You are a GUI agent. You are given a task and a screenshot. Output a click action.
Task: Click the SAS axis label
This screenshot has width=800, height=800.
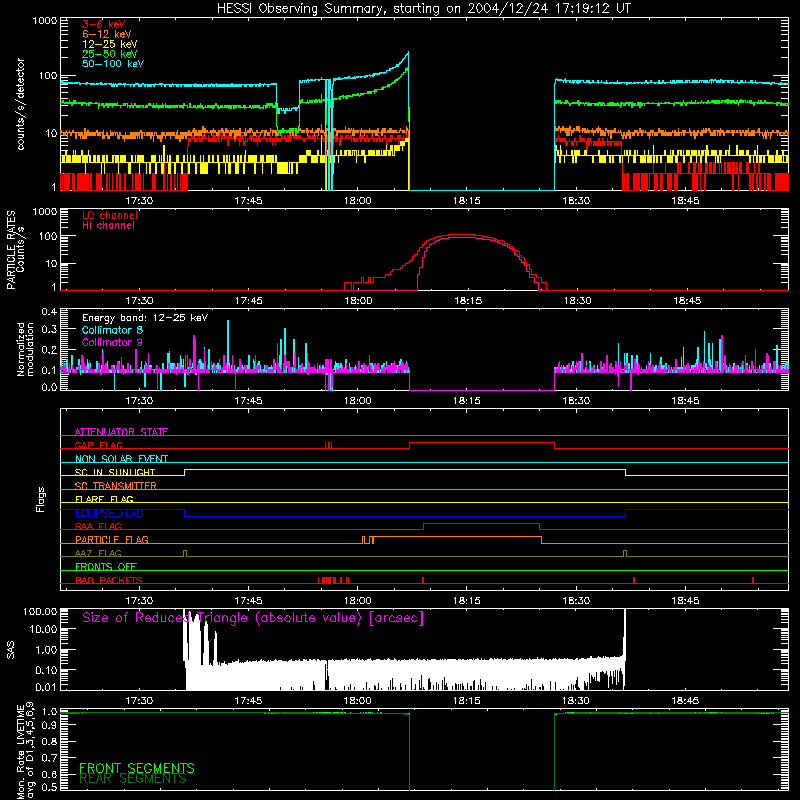[x=10, y=650]
